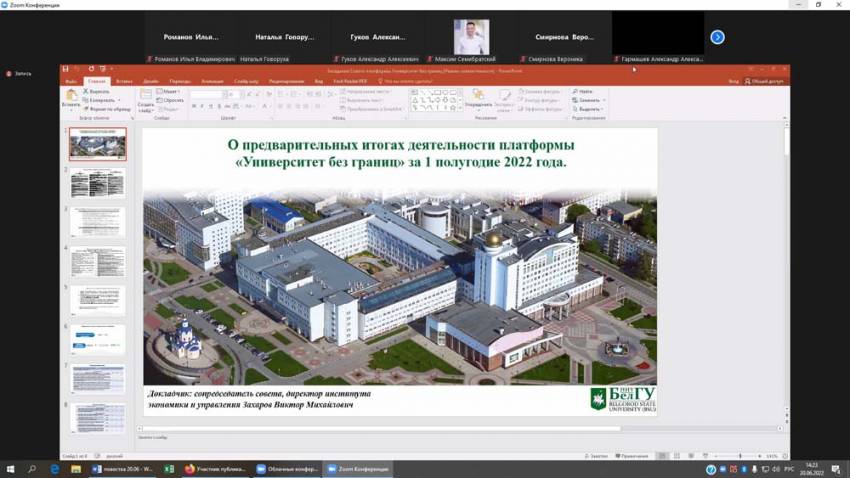Open the Файл (File) tab
This screenshot has height=478, width=850.
point(71,81)
